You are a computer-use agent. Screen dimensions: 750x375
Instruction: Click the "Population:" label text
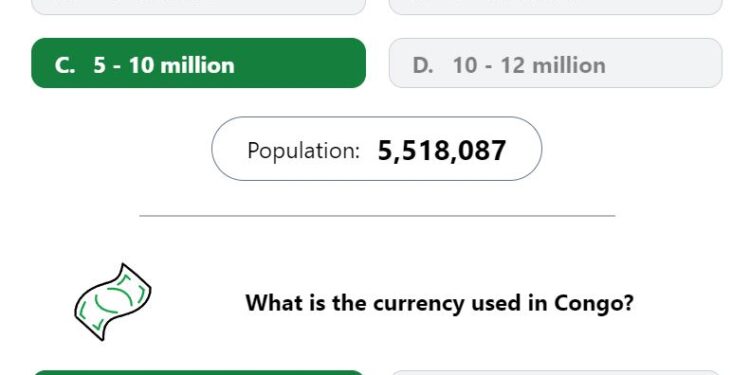coord(303,150)
